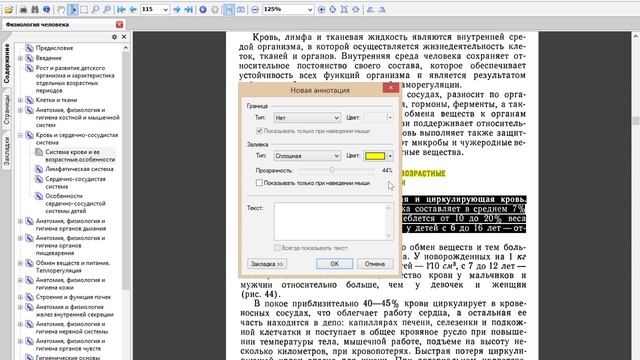Toggle fill Показывать только при наведении checkbox
Viewport: 640px width, 360px height.
pyautogui.click(x=259, y=183)
